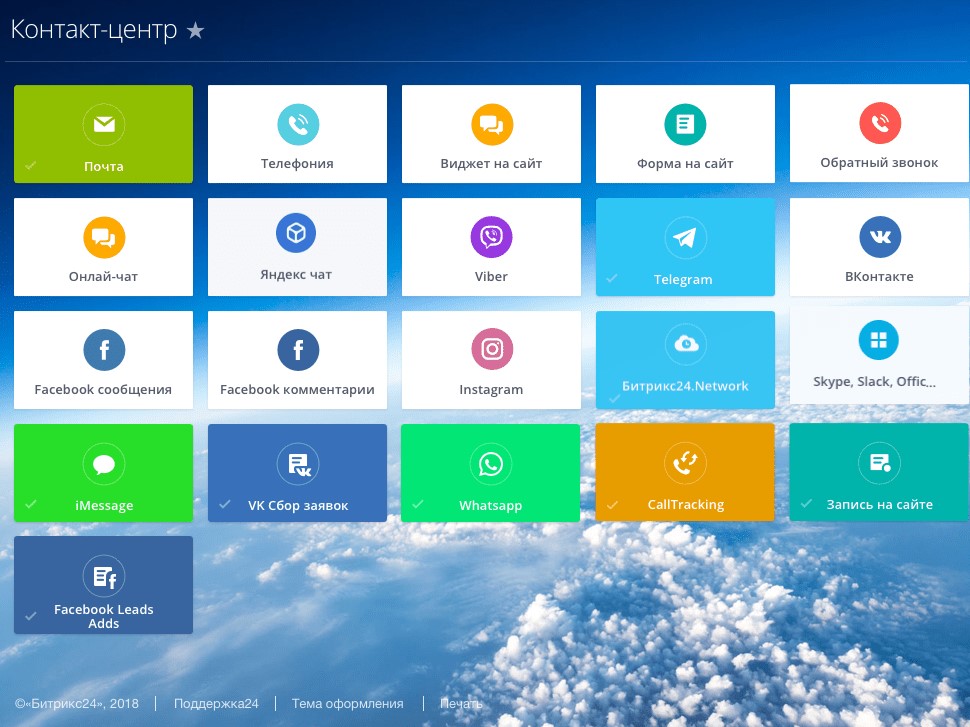Select the WhatsApp icon
This screenshot has width=970, height=727.
coord(491,464)
